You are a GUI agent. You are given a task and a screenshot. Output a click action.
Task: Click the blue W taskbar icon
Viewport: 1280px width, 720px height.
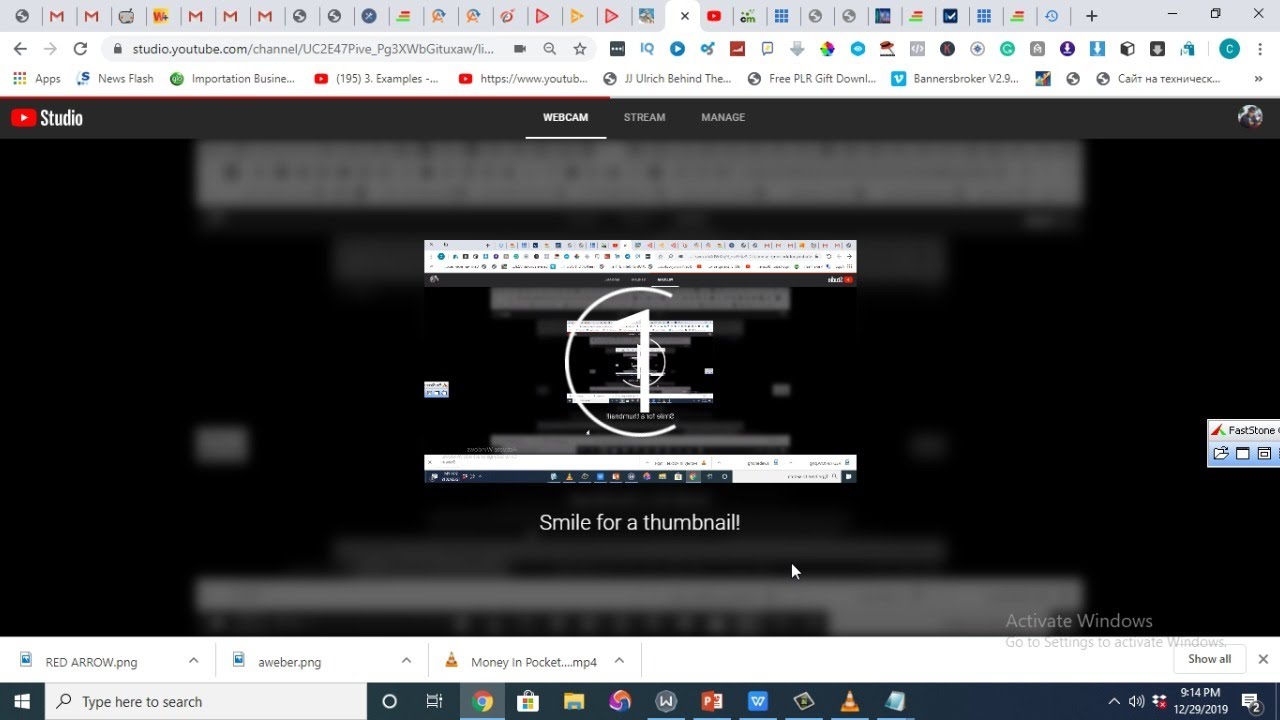(758, 701)
